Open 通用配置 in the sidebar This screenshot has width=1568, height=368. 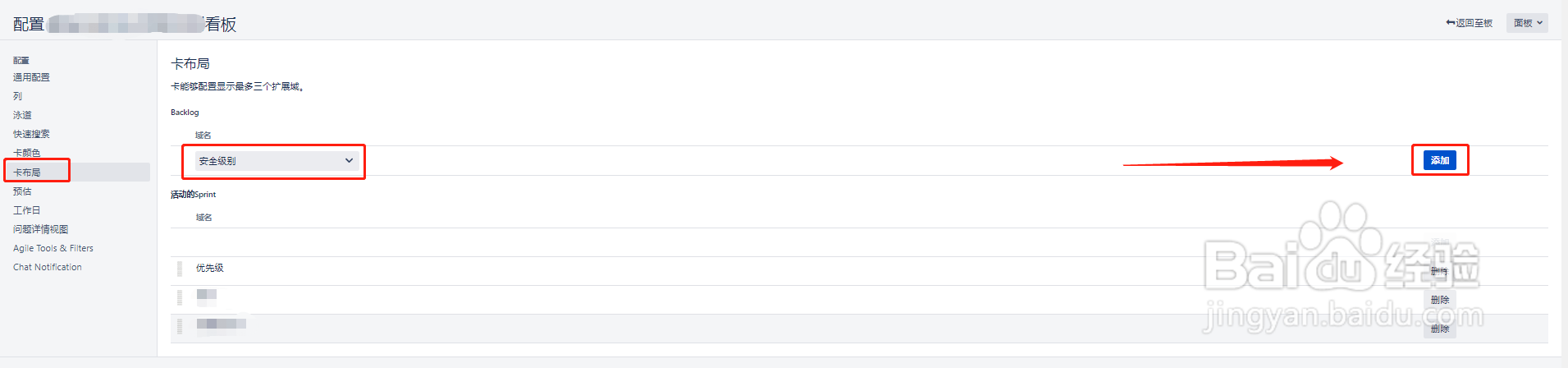pos(31,77)
